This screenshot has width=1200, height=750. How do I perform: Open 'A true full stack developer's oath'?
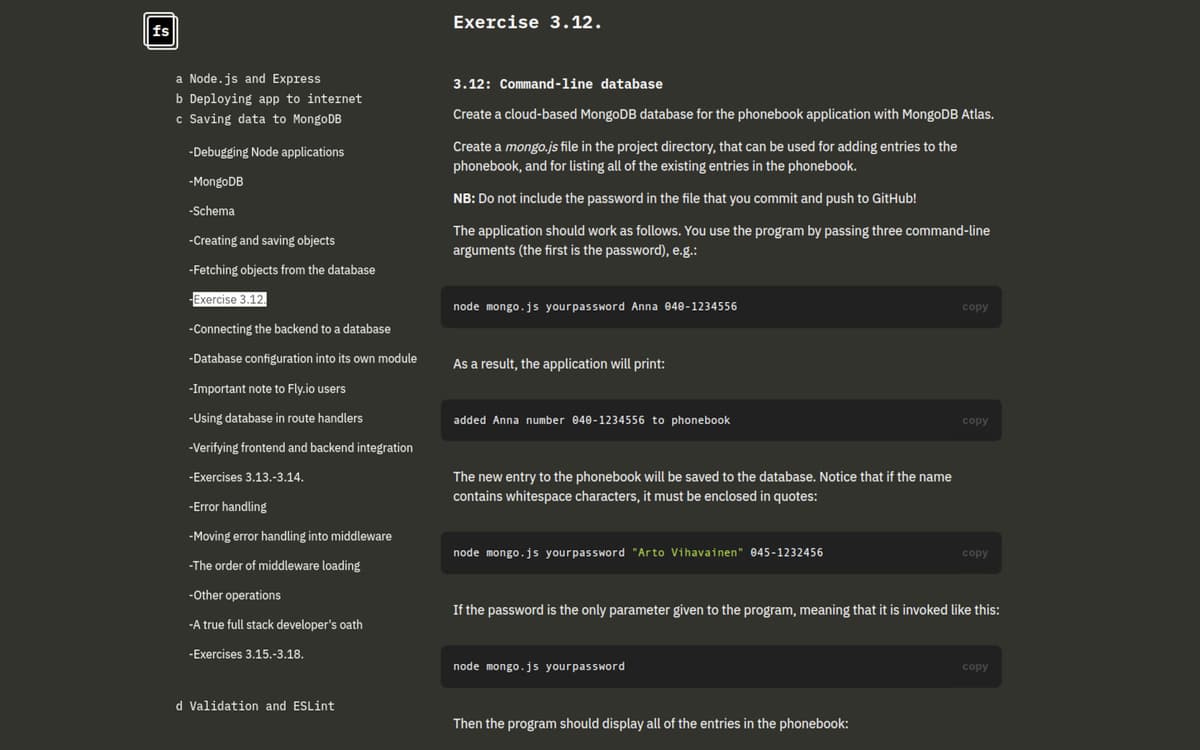click(275, 624)
